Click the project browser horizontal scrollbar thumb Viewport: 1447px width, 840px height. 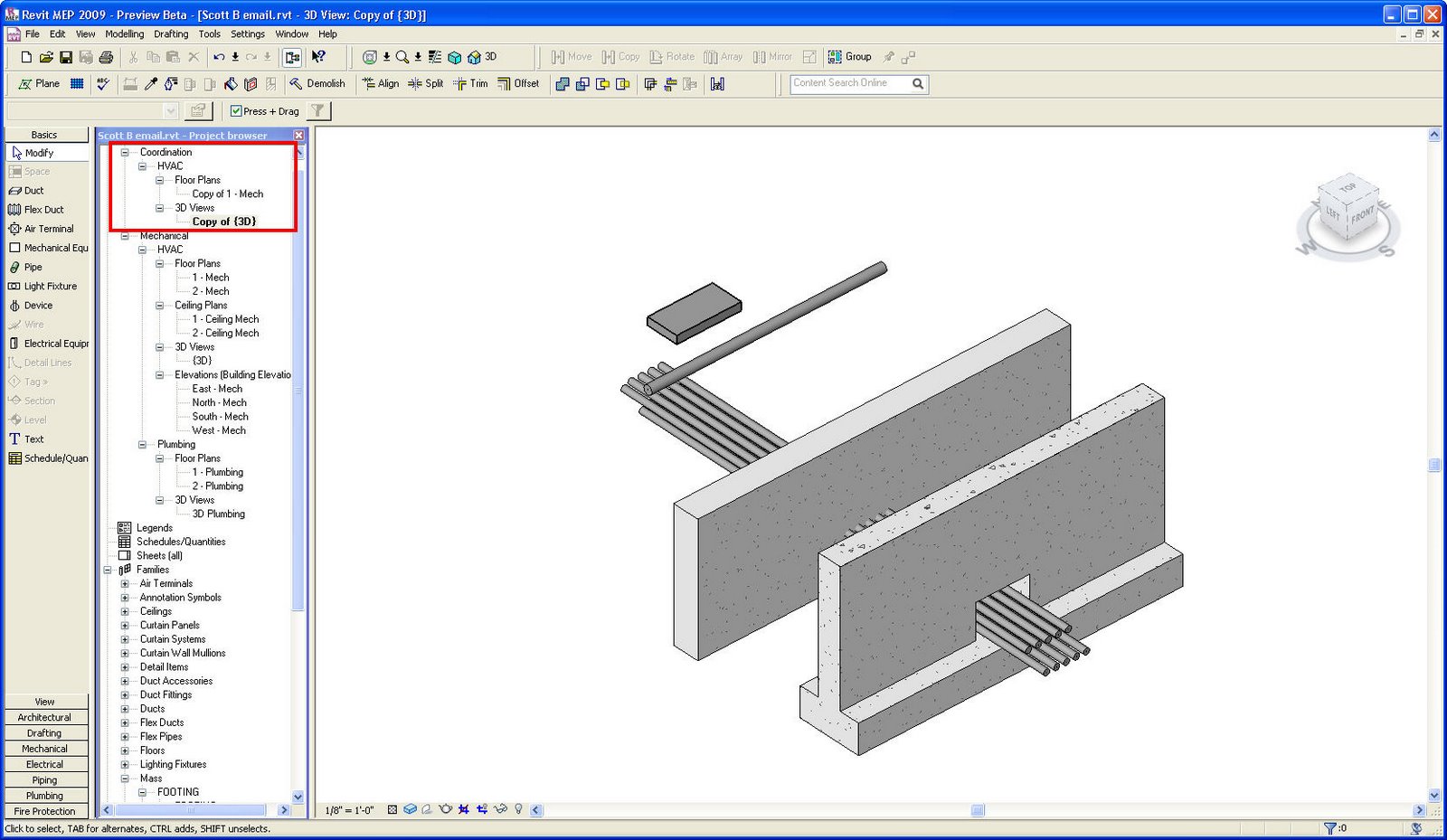pyautogui.click(x=193, y=810)
